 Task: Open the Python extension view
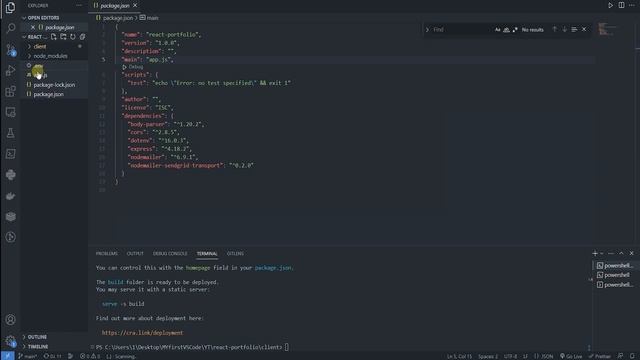[x=11, y=175]
